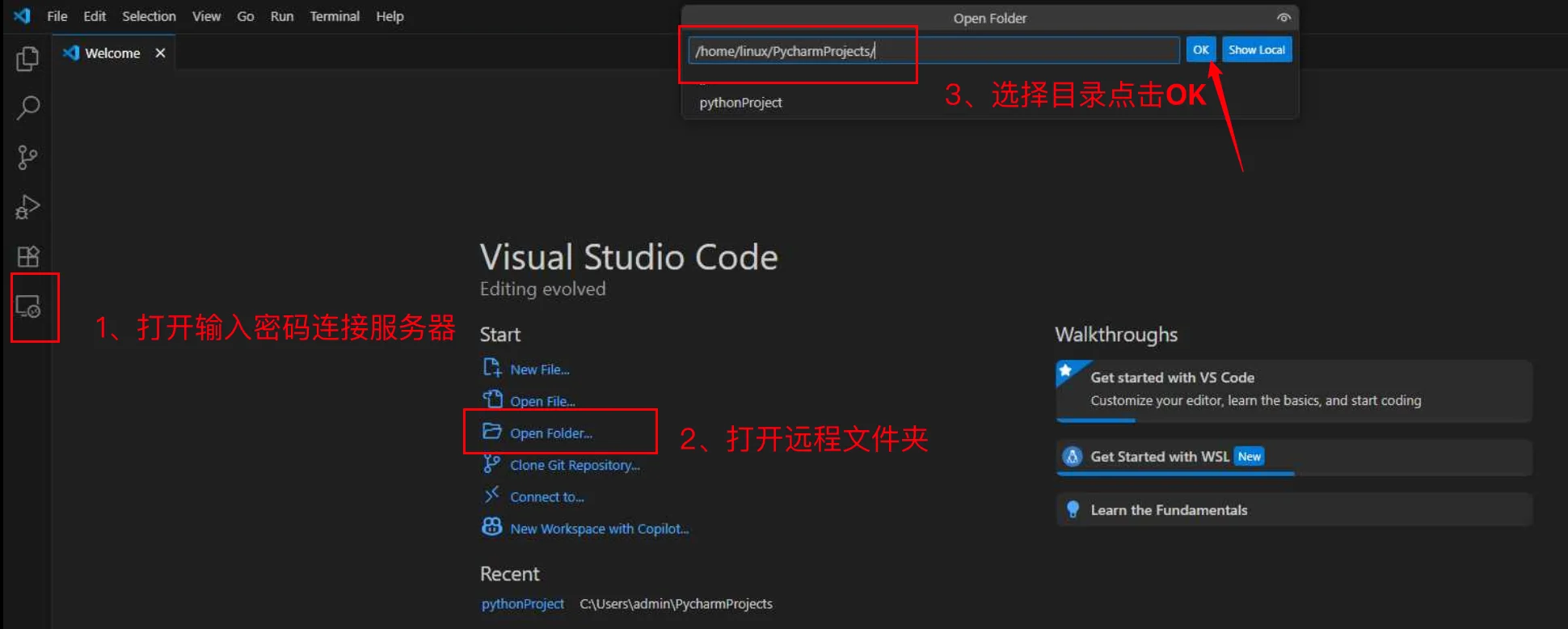
Task: Open the Run menu
Action: click(x=282, y=16)
